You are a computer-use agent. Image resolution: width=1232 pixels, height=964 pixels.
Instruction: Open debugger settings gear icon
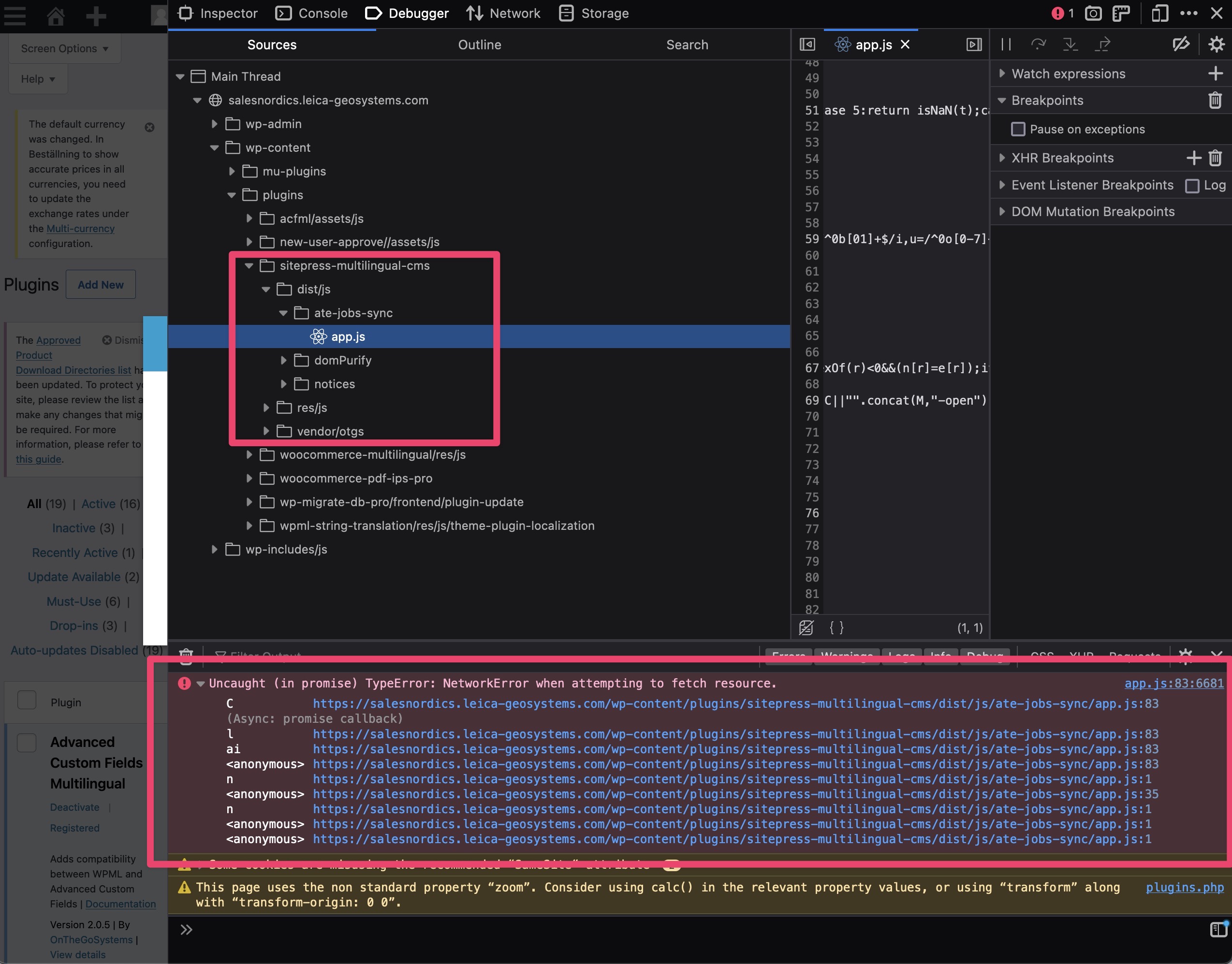pyautogui.click(x=1216, y=44)
